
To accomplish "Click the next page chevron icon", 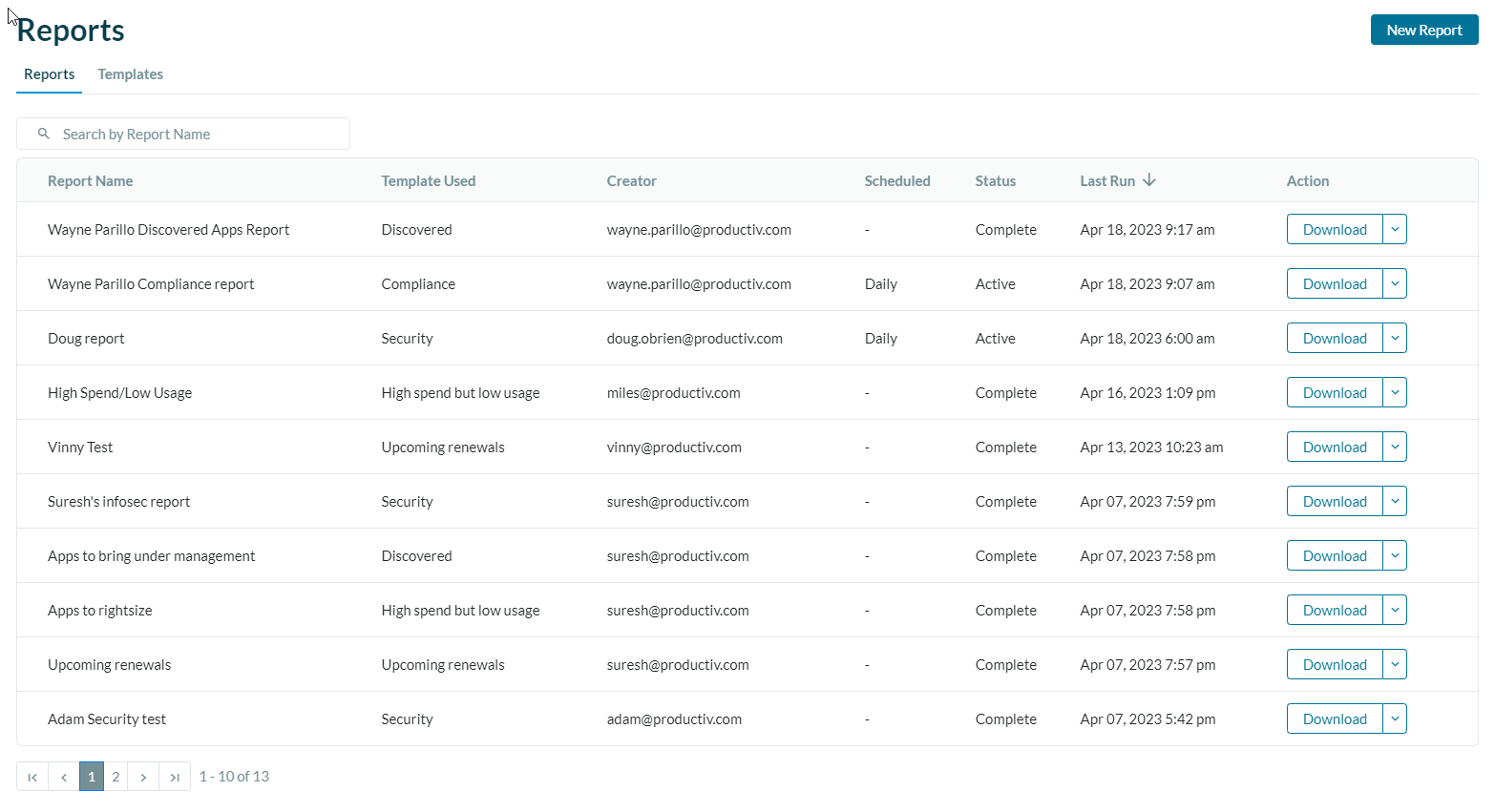I will coord(143,776).
